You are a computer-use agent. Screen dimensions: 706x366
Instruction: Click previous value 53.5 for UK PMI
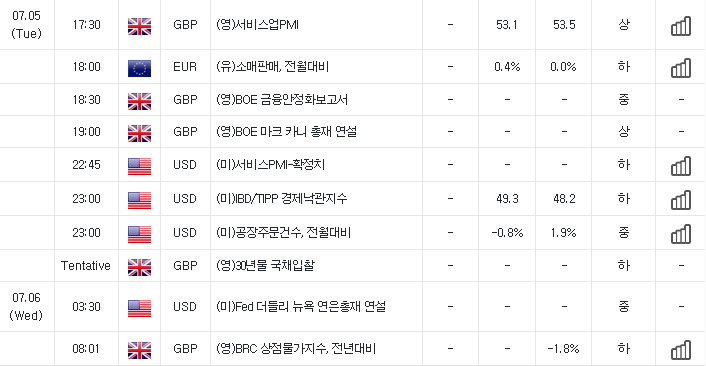[x=564, y=25]
